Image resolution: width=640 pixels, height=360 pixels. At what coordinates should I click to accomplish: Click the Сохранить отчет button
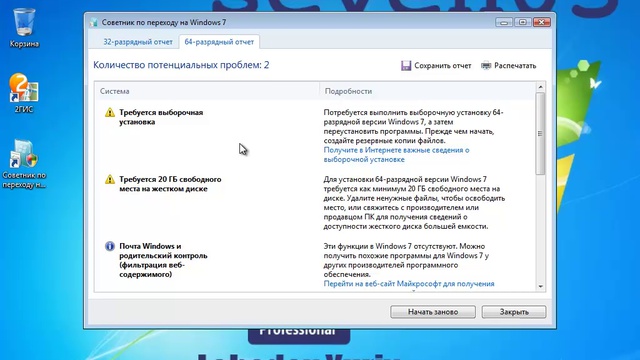coord(436,65)
